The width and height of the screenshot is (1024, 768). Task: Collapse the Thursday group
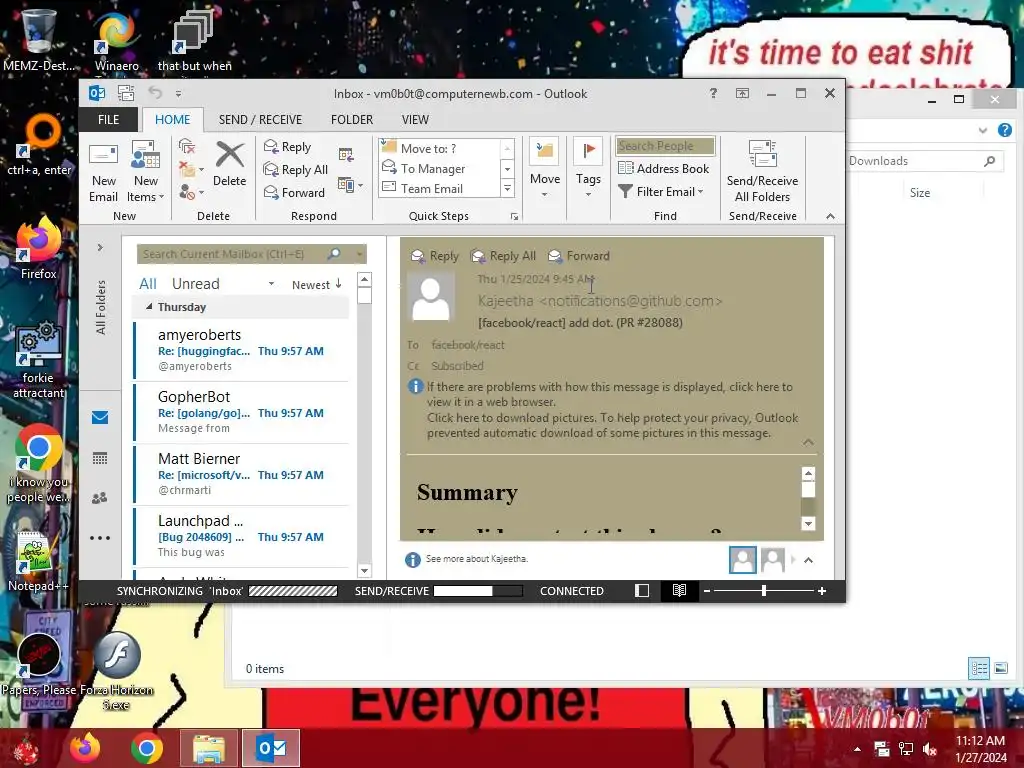click(149, 306)
